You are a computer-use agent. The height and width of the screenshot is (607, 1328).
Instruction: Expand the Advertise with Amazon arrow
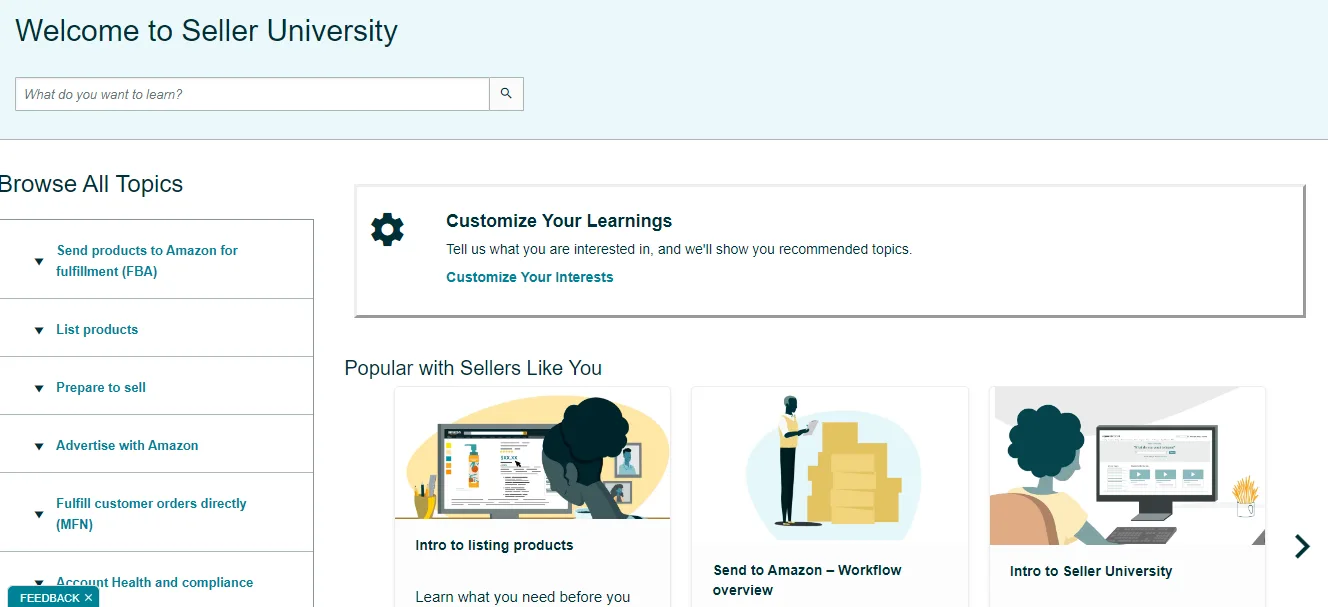point(39,446)
